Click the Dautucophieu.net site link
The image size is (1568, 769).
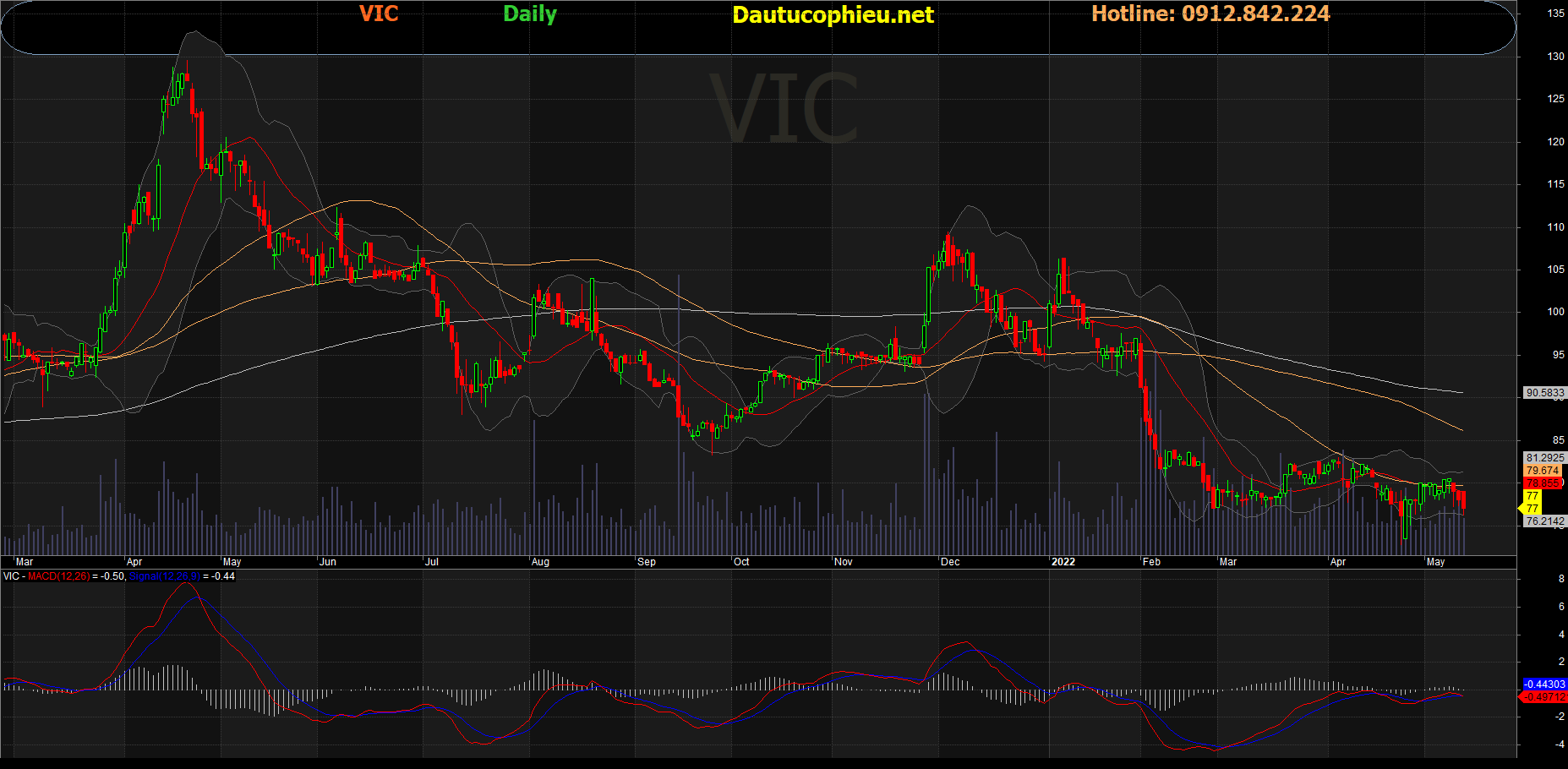pyautogui.click(x=833, y=15)
